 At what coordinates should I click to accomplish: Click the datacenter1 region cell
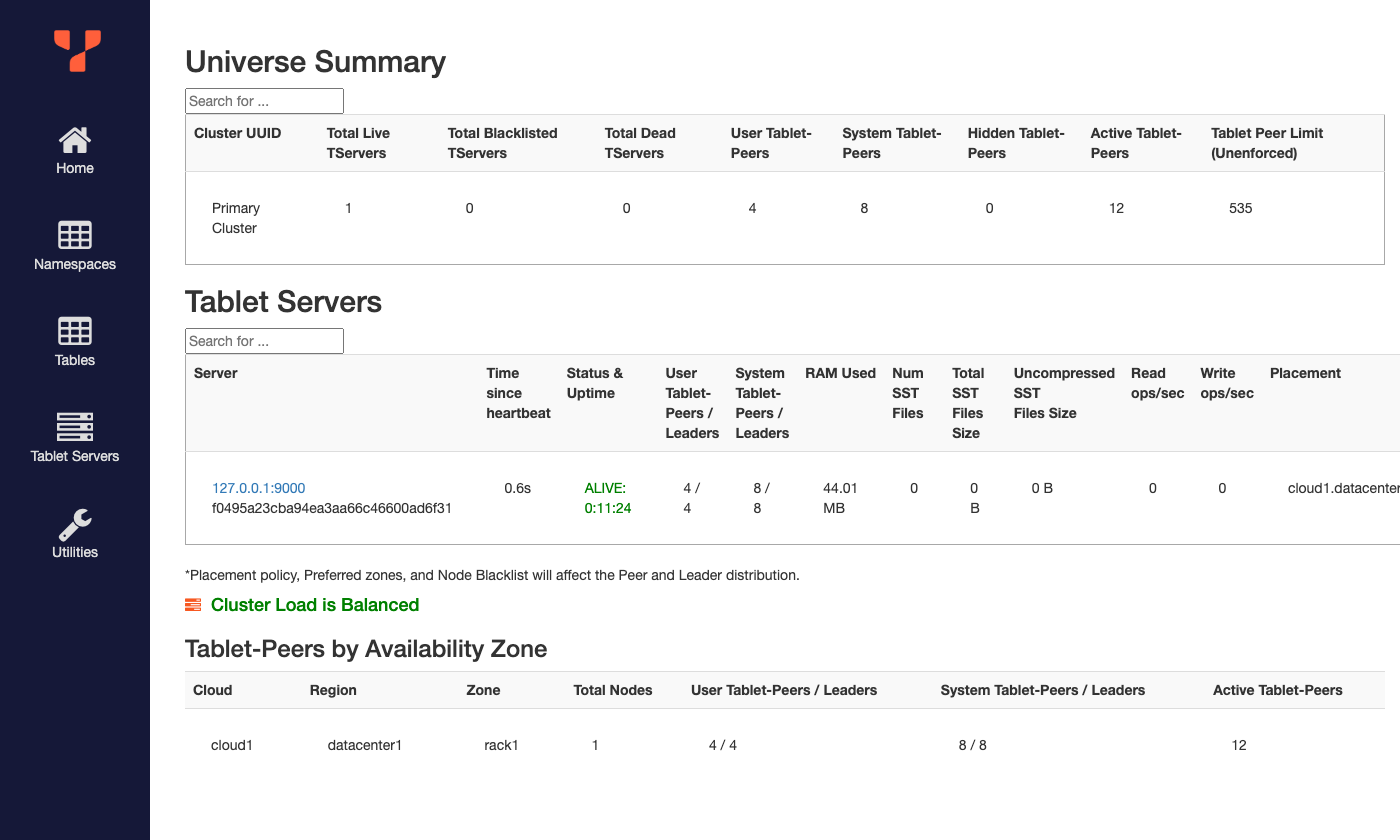click(x=365, y=745)
